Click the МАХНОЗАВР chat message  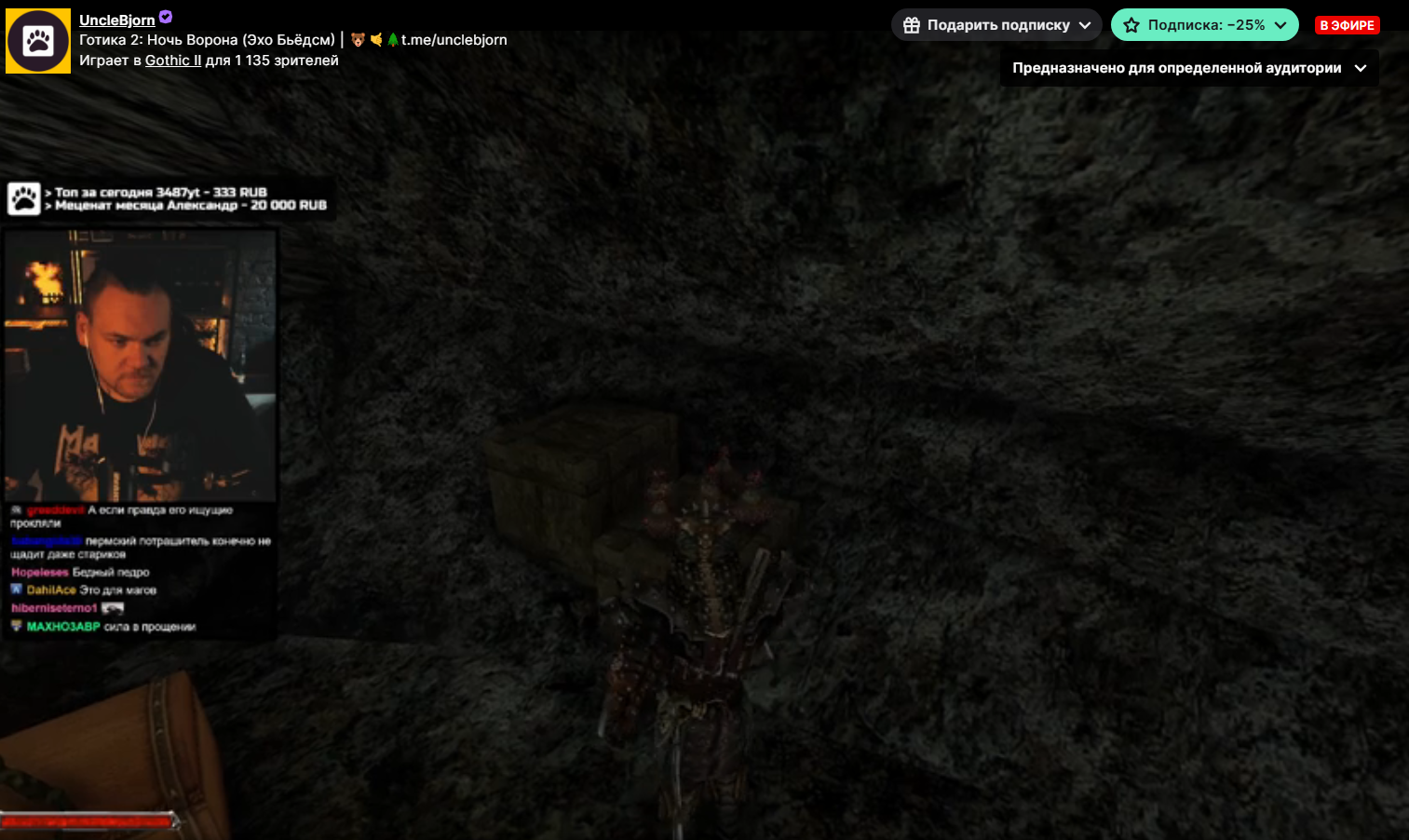[103, 627]
